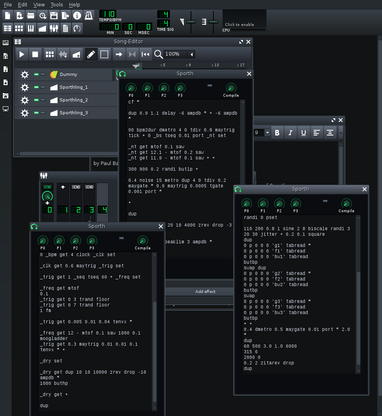Open My Projects sidebar icon
382x416 pixels.
tap(6, 56)
